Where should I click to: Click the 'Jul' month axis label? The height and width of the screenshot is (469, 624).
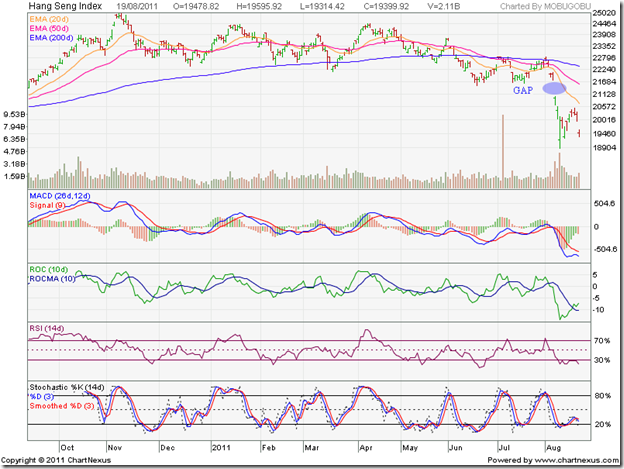tap(504, 448)
